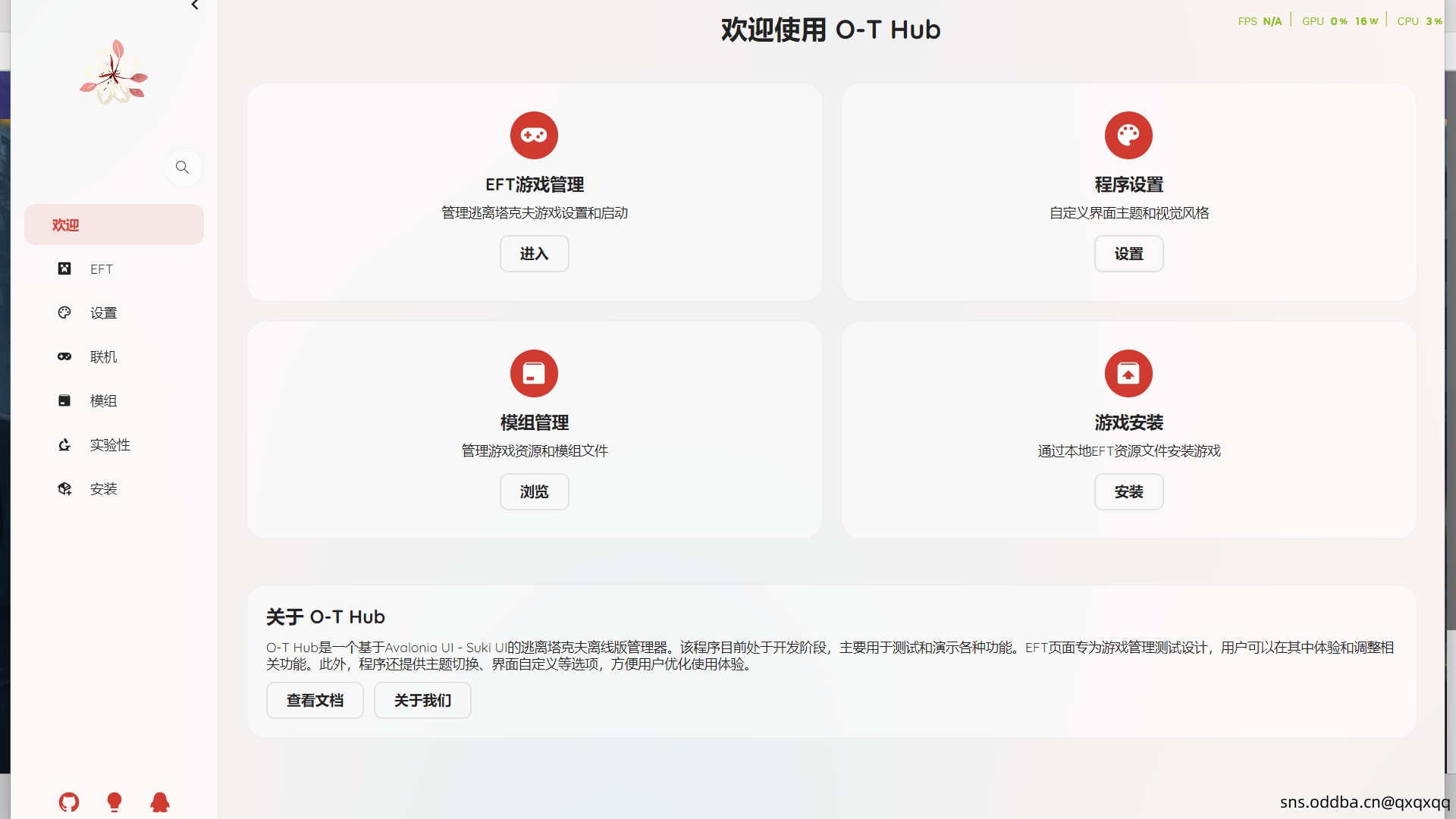
Task: Click the 欢迎使用 O-T Hub title
Action: 830,30
